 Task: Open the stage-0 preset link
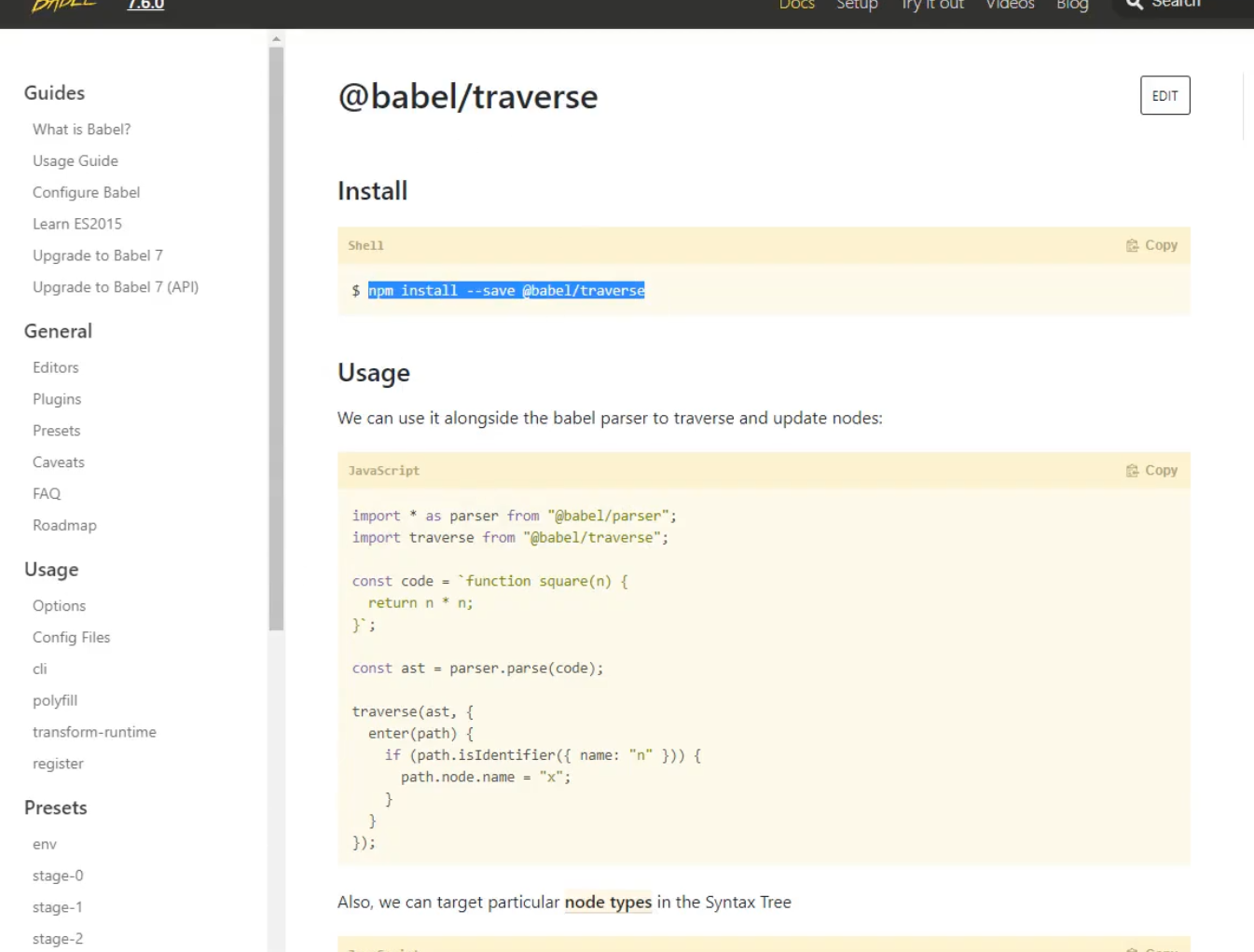pos(58,877)
